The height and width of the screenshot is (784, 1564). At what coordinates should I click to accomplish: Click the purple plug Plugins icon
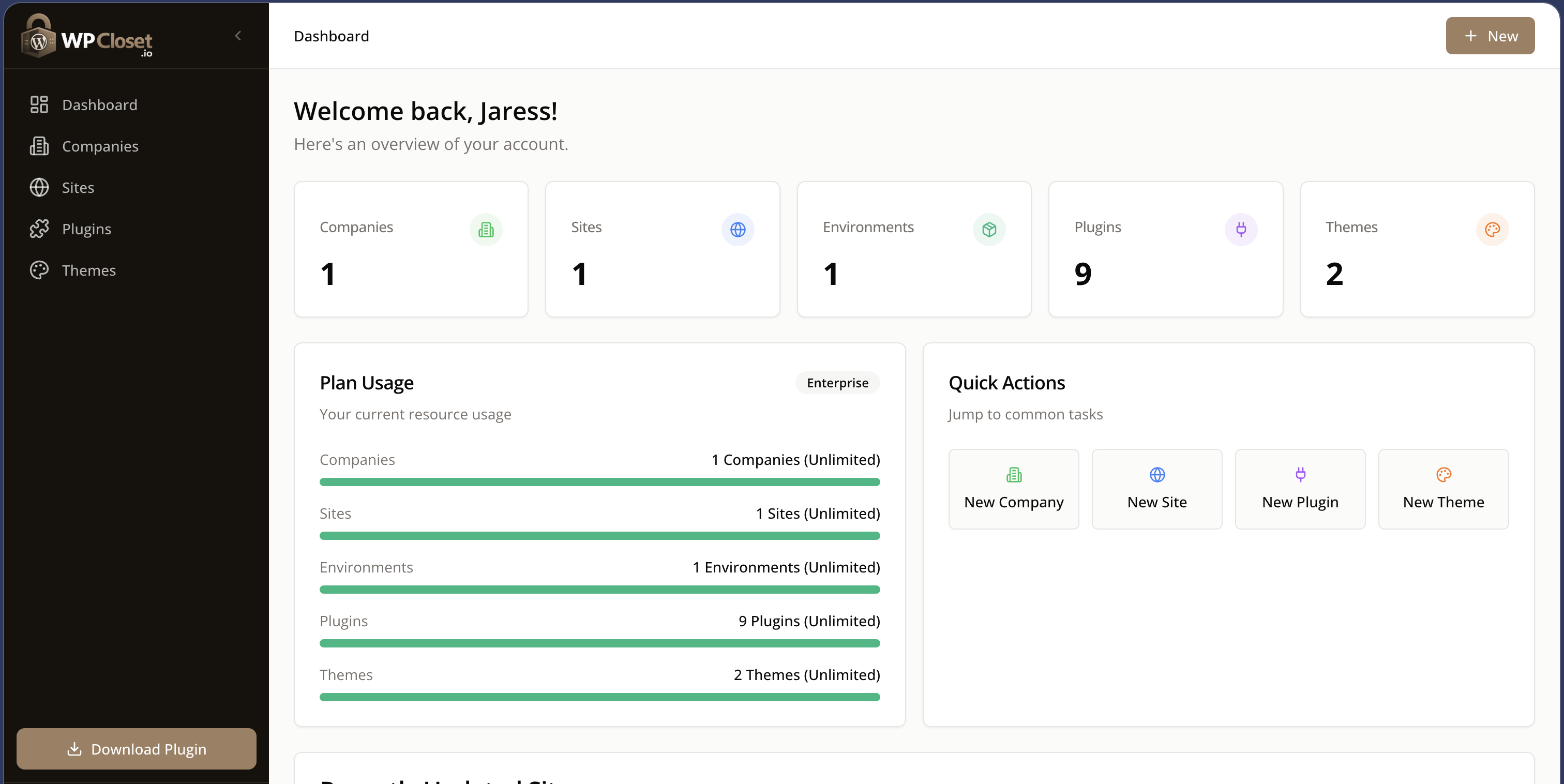tap(1240, 229)
